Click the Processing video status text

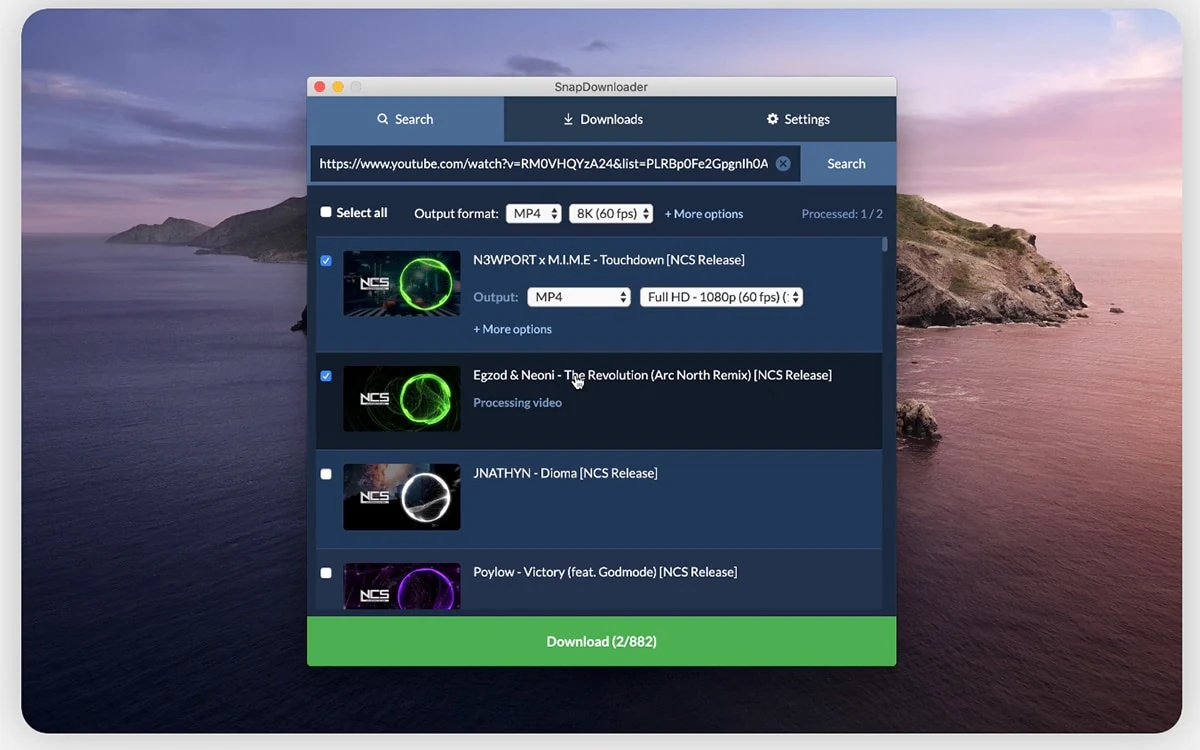point(517,403)
